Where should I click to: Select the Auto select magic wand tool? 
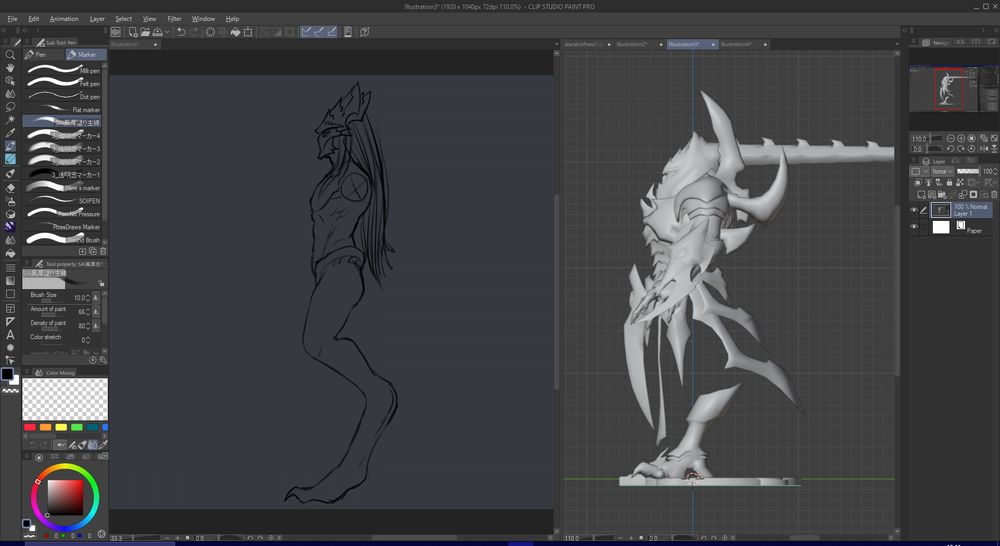click(x=10, y=120)
